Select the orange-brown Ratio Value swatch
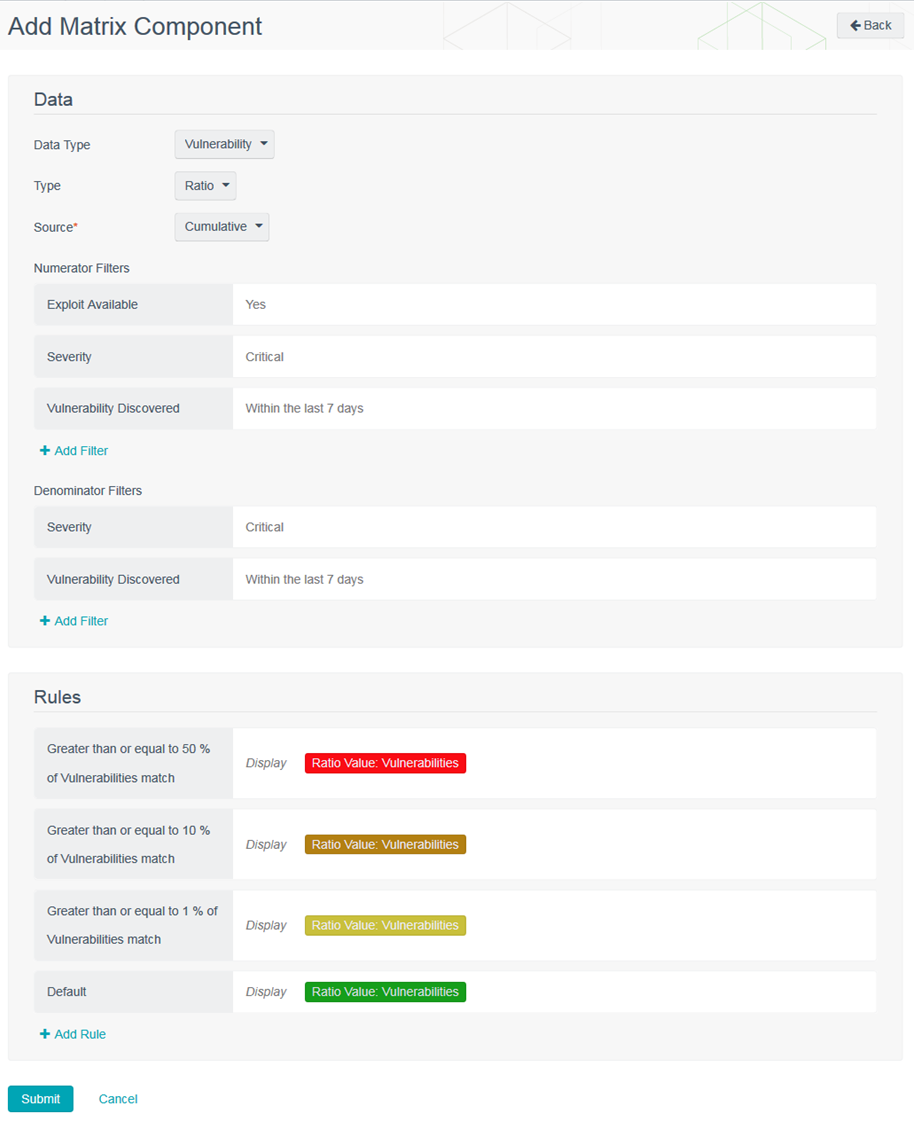 click(x=385, y=845)
